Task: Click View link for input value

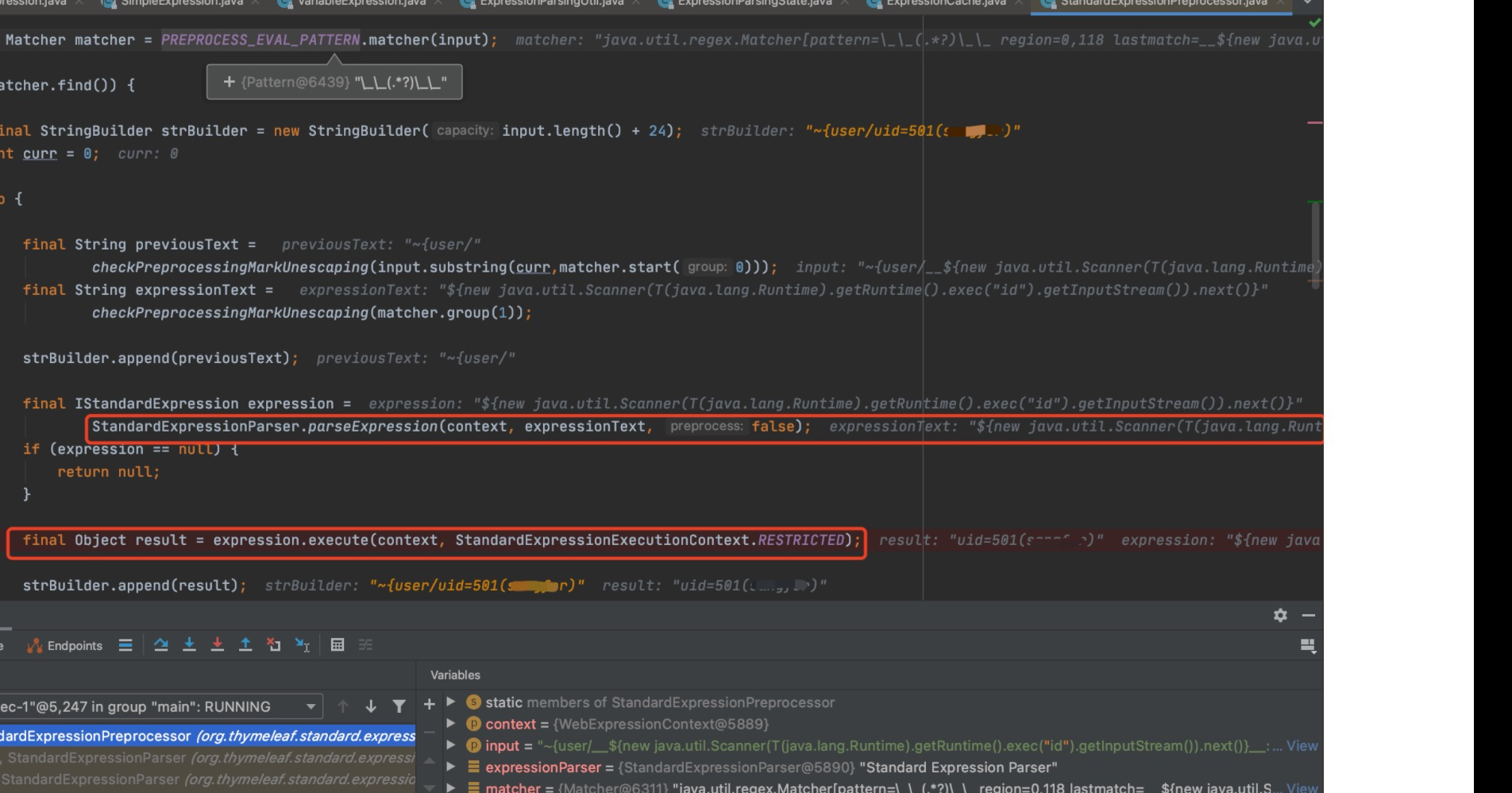Action: point(1302,745)
